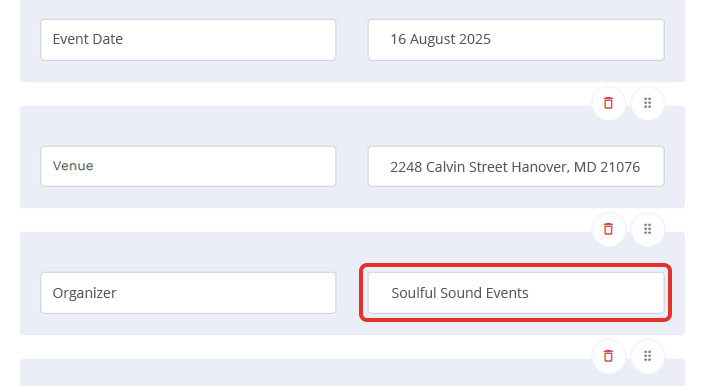703x386 pixels.
Task: Click the '16 August 2025' value field
Action: click(x=516, y=39)
